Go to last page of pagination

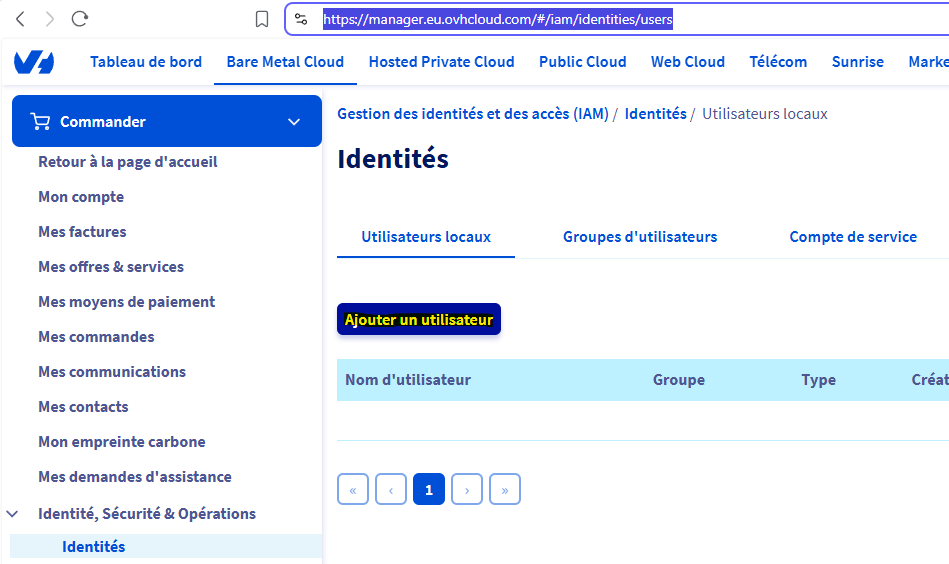(x=505, y=490)
